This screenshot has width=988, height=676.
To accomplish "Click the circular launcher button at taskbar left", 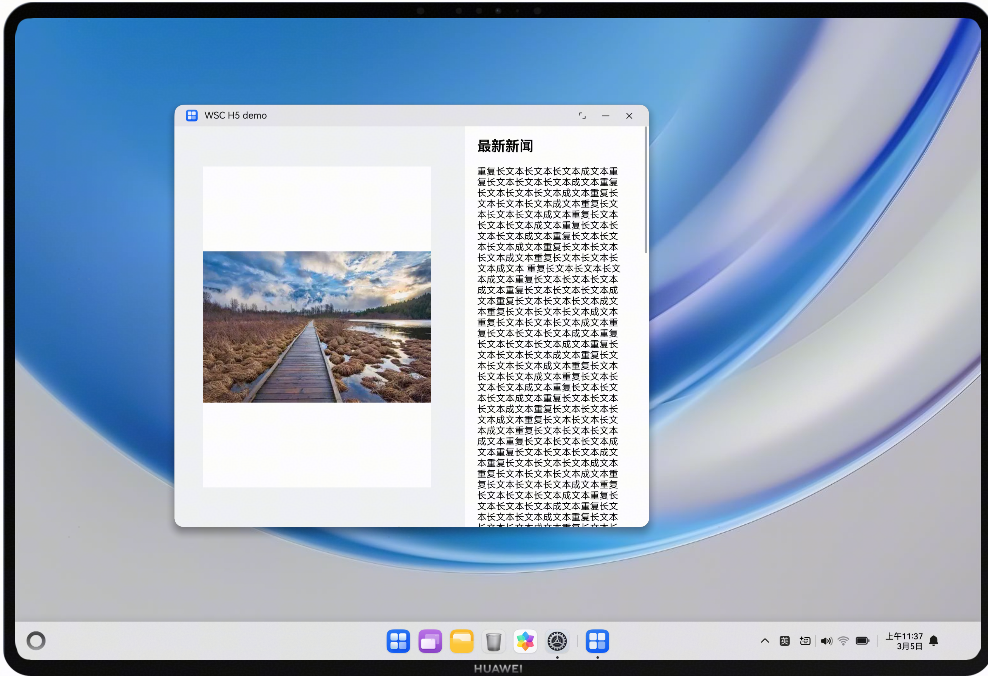I will [36, 641].
